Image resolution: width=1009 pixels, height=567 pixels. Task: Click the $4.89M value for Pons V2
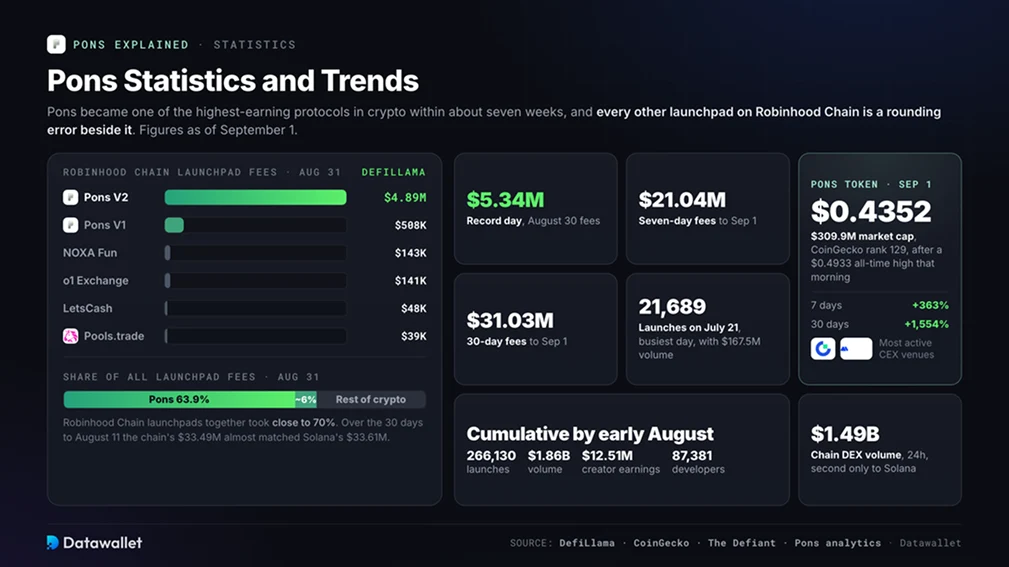click(x=405, y=198)
